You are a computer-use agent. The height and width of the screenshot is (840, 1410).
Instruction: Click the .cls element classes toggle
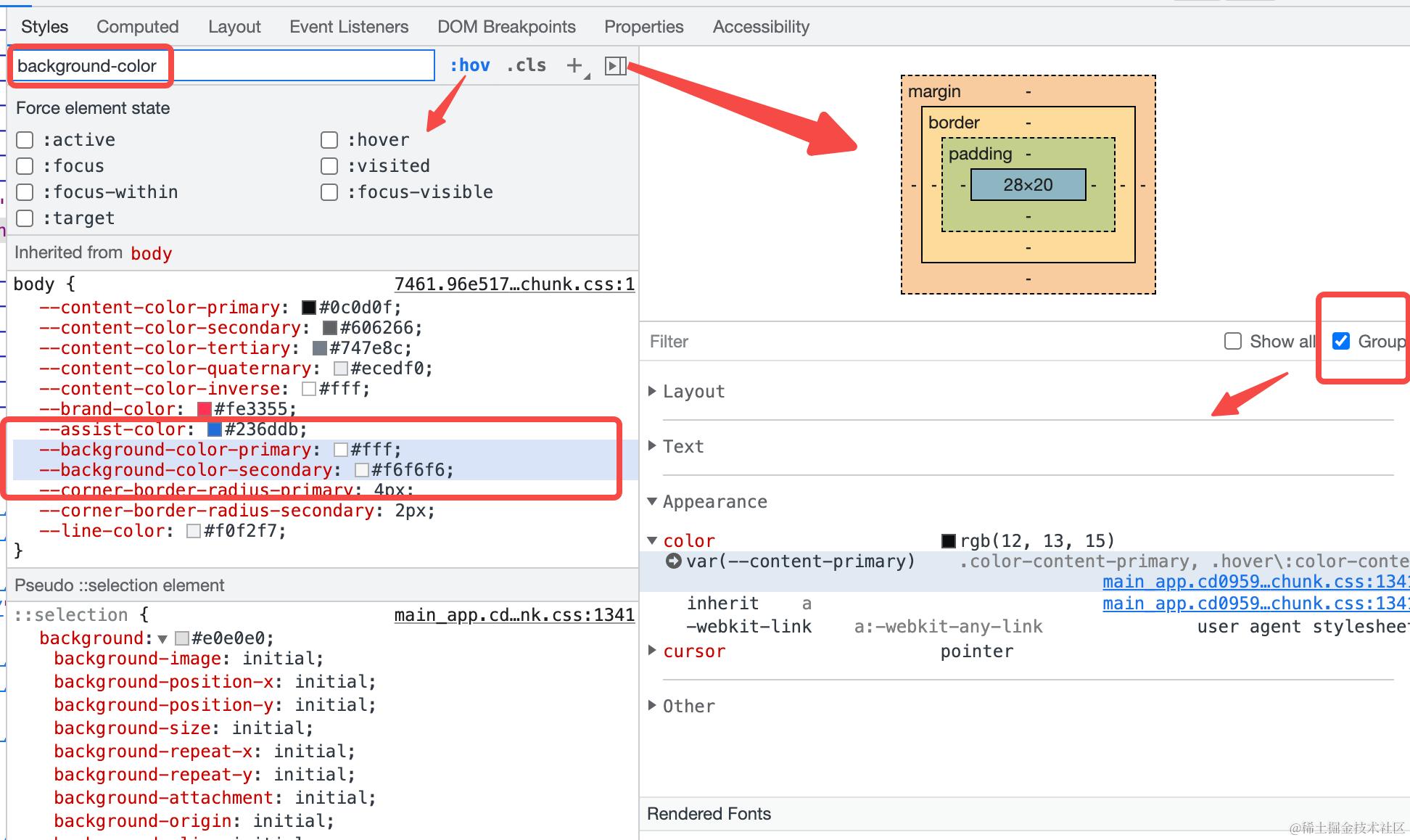click(526, 65)
